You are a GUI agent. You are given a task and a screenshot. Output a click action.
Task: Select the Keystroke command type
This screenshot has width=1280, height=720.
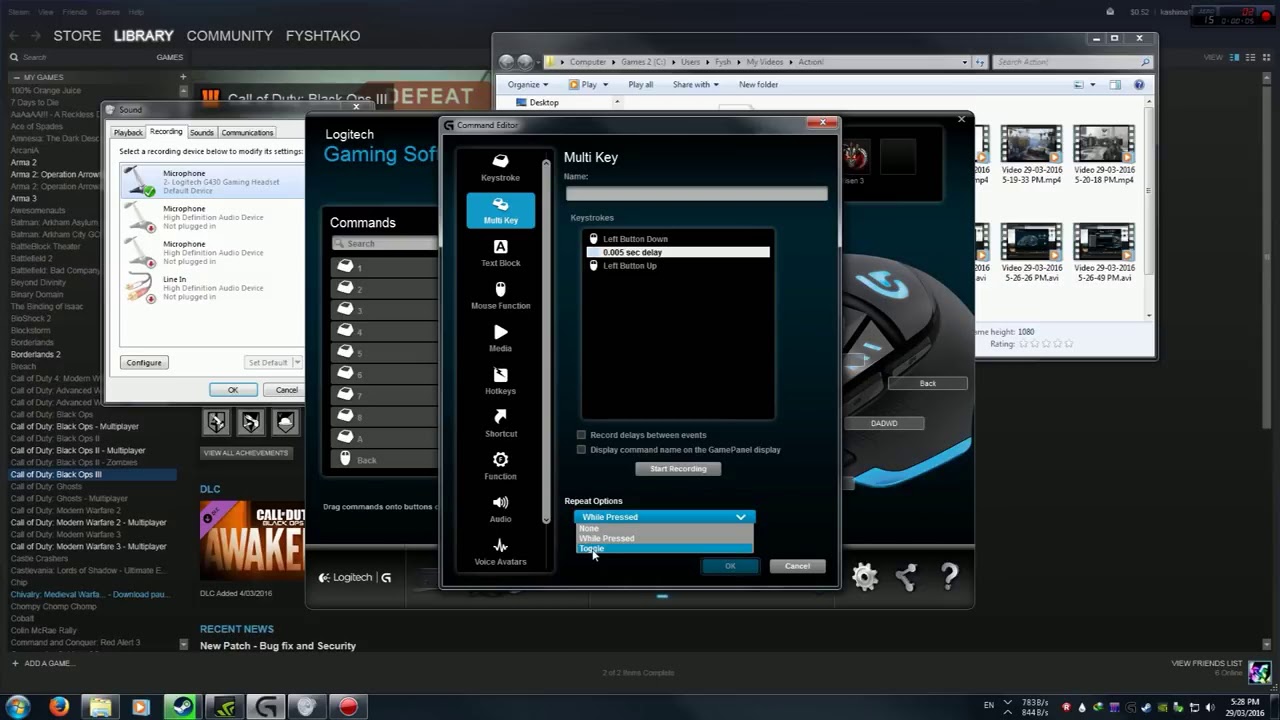(500, 167)
